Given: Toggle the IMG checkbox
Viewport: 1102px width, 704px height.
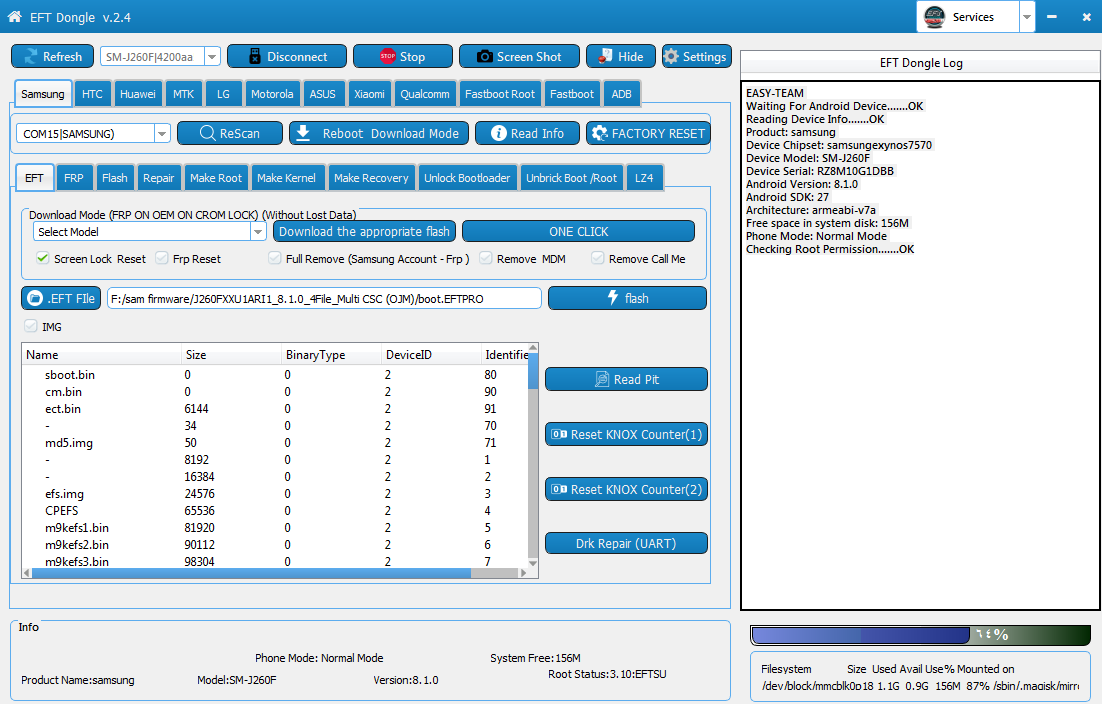Looking at the screenshot, I should tap(30, 326).
